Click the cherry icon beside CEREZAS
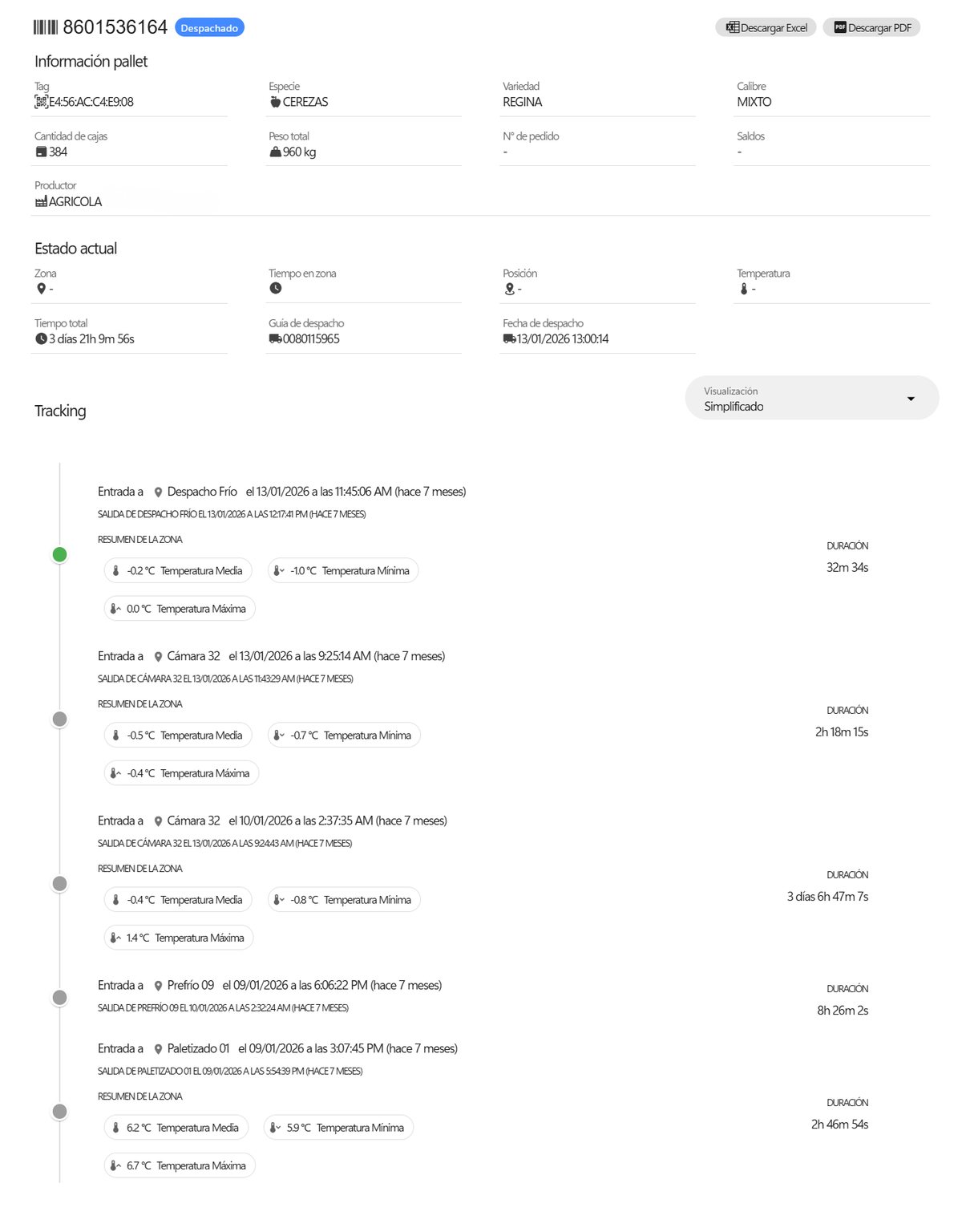This screenshot has width=962, height=1232. pos(275,102)
